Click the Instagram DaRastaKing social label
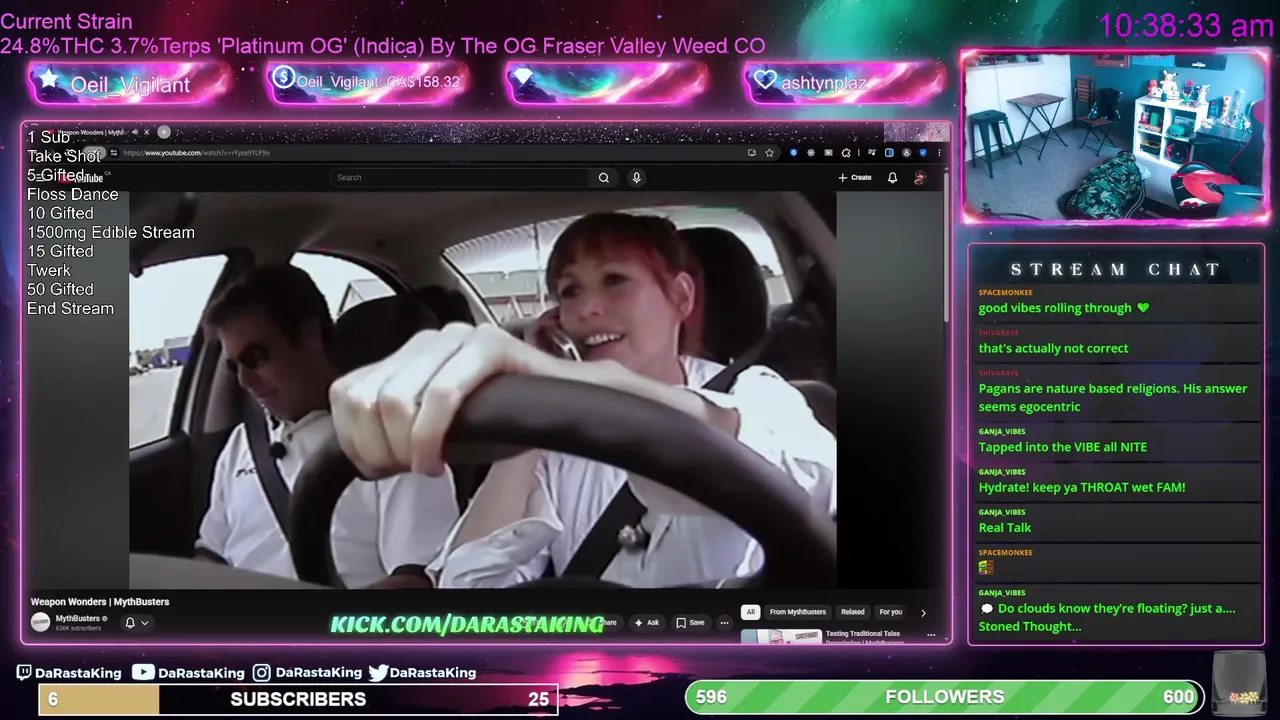This screenshot has height=720, width=1280. point(307,673)
